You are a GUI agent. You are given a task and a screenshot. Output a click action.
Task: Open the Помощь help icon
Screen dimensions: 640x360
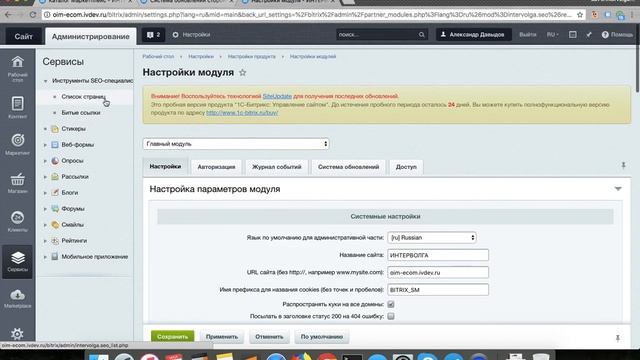pos(605,35)
